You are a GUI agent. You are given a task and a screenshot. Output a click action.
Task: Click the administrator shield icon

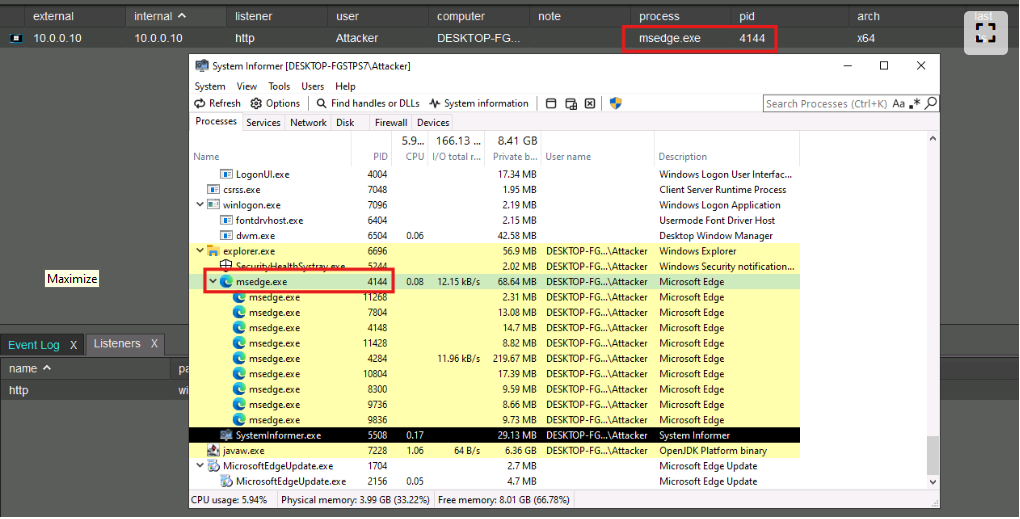tap(615, 103)
